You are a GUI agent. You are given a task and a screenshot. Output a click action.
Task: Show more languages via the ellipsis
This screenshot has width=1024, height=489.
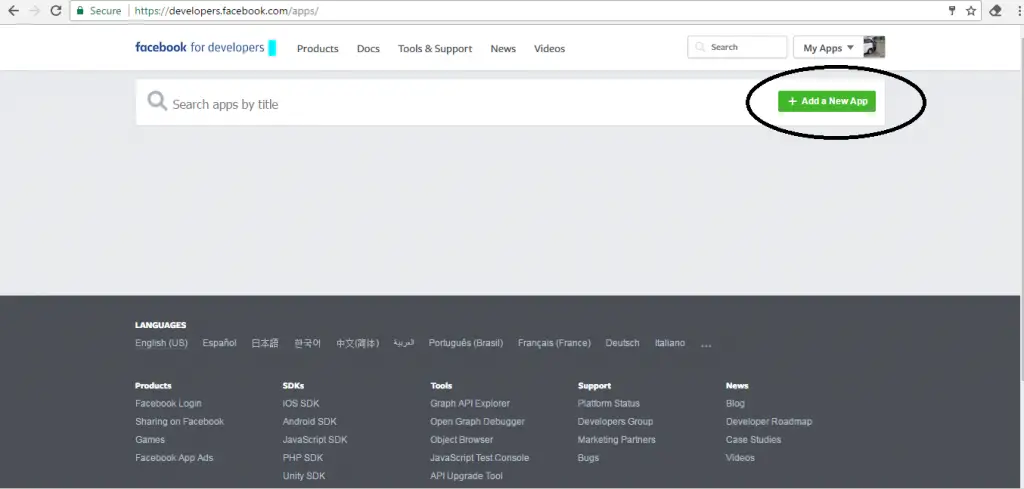[x=706, y=345]
